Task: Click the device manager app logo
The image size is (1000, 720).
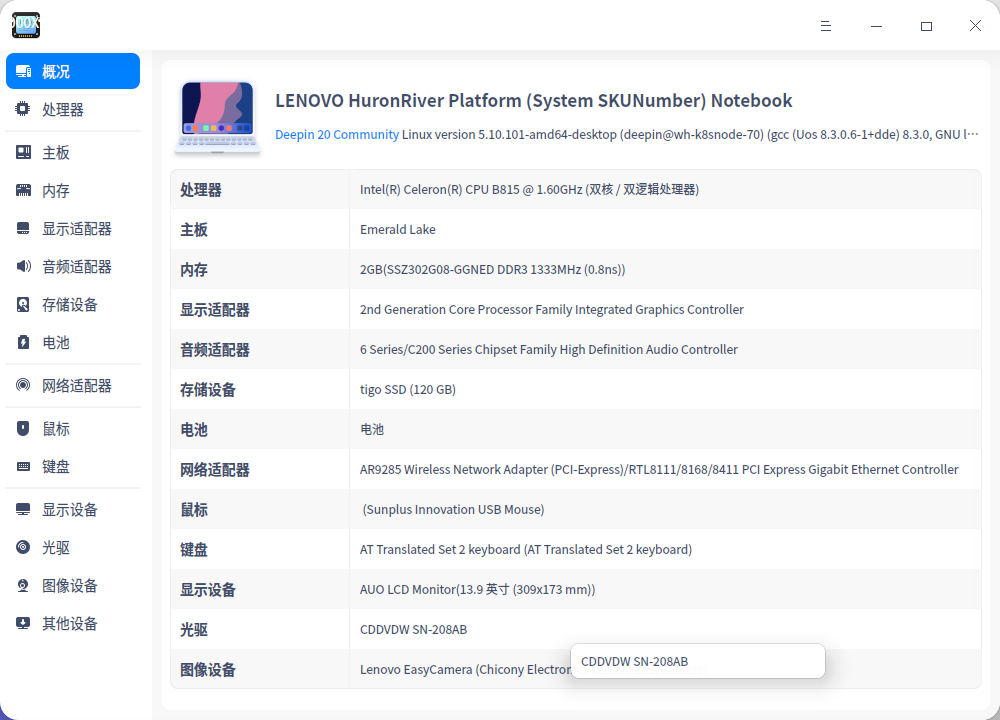Action: (x=26, y=26)
